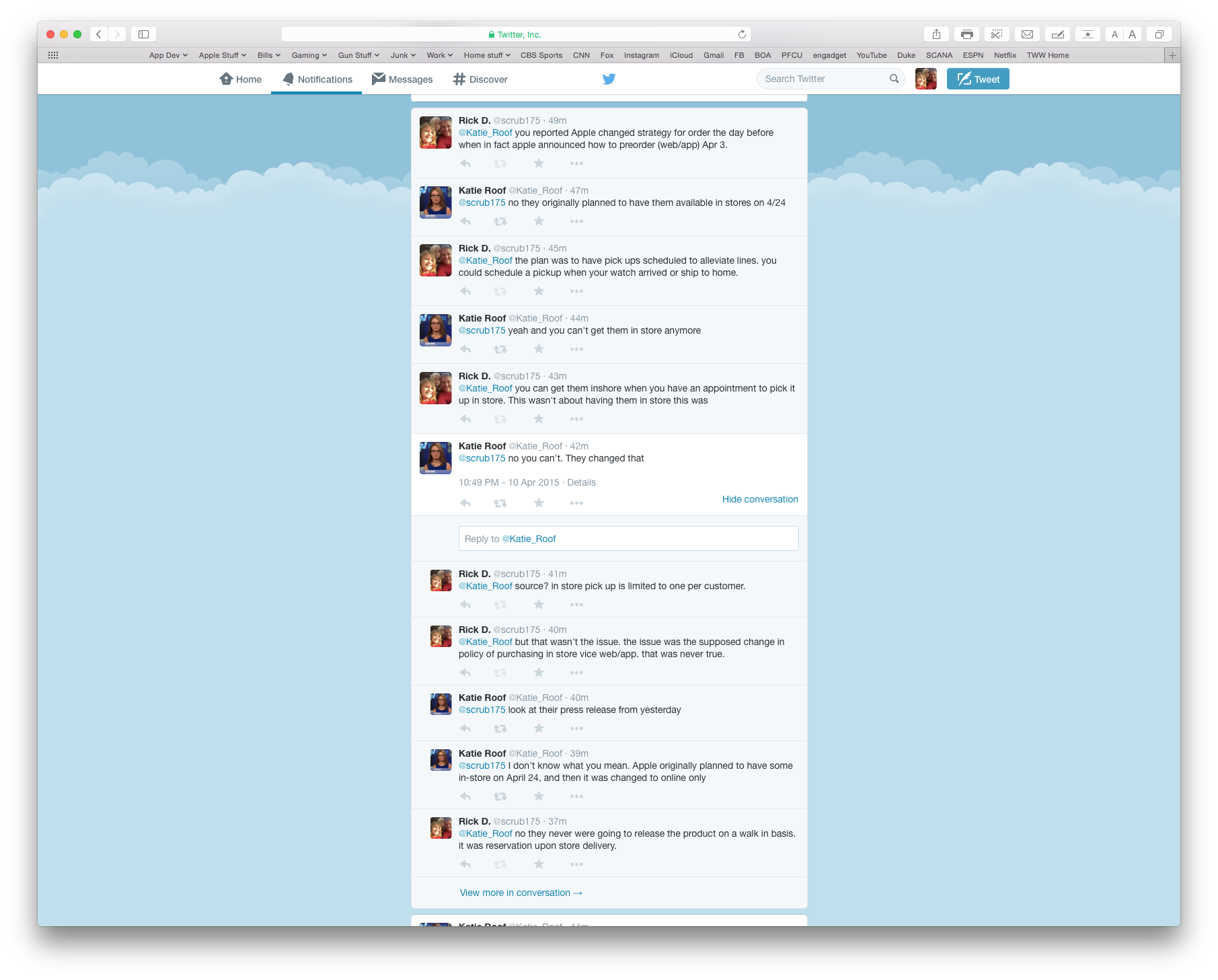
Task: Open the profile avatar menu
Action: [925, 79]
